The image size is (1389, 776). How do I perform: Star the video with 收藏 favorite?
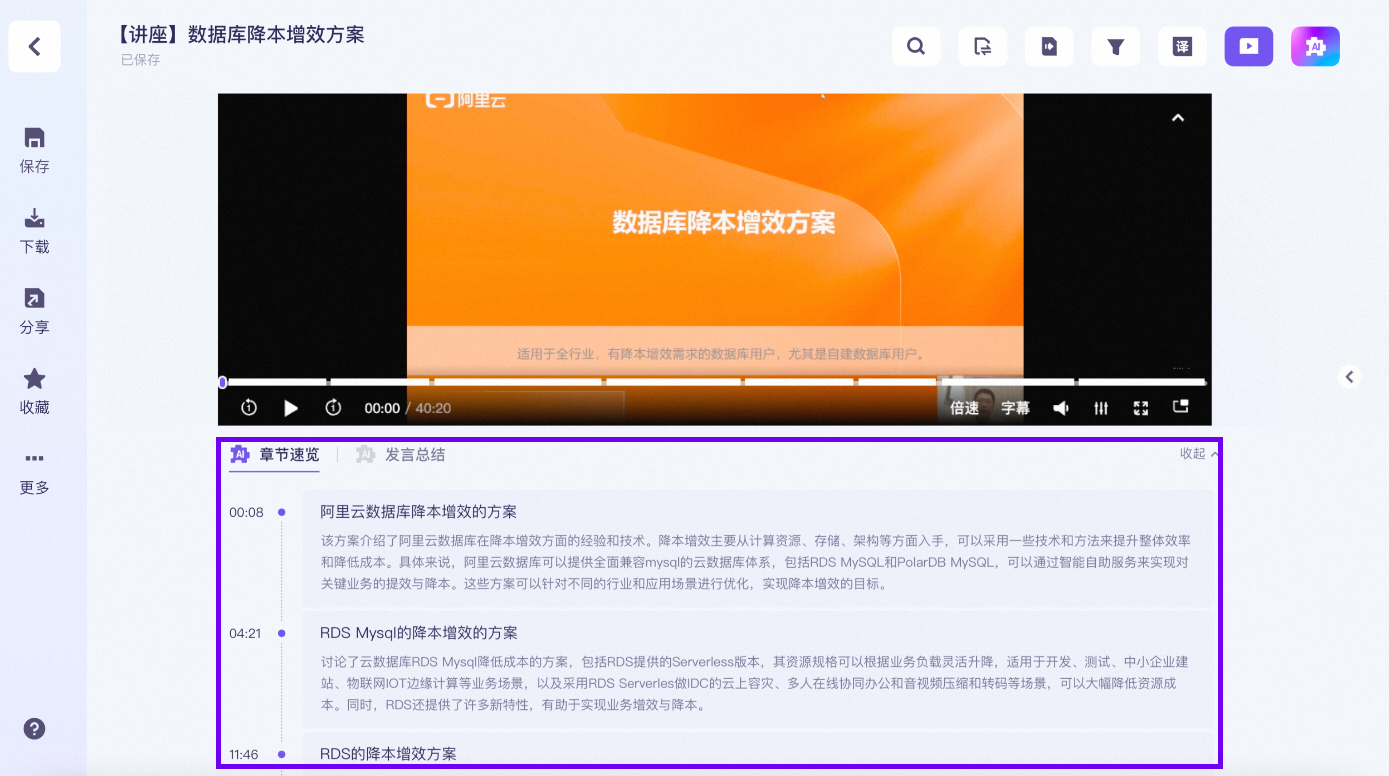point(34,387)
